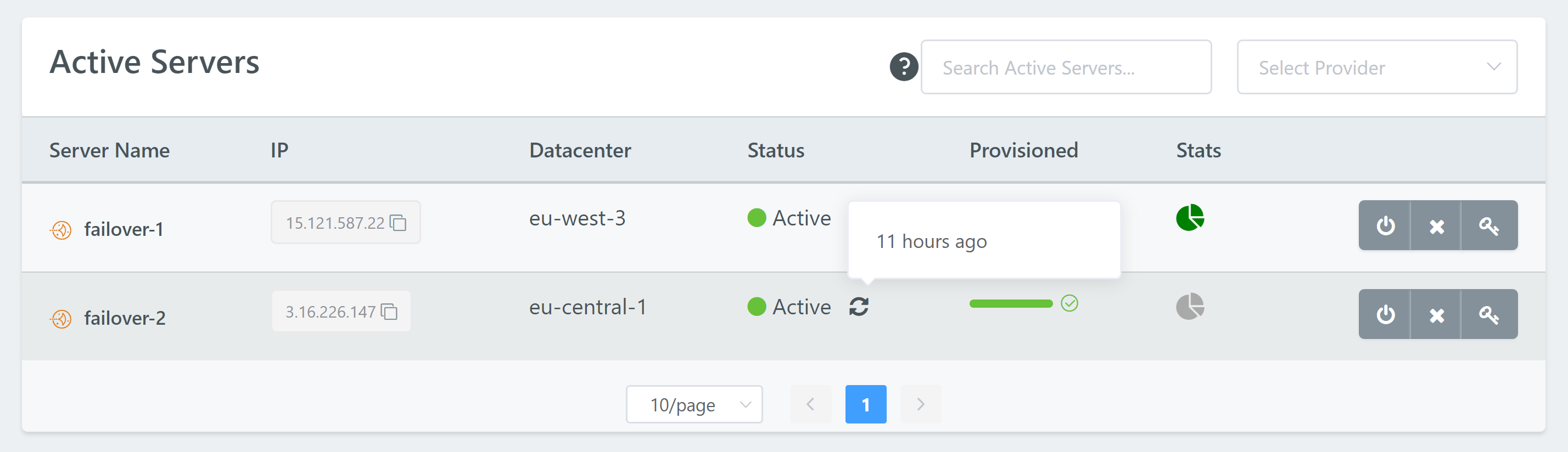Open the green stats pie chart for failover-1
Viewport: 1568px width, 452px height.
[x=1189, y=217]
